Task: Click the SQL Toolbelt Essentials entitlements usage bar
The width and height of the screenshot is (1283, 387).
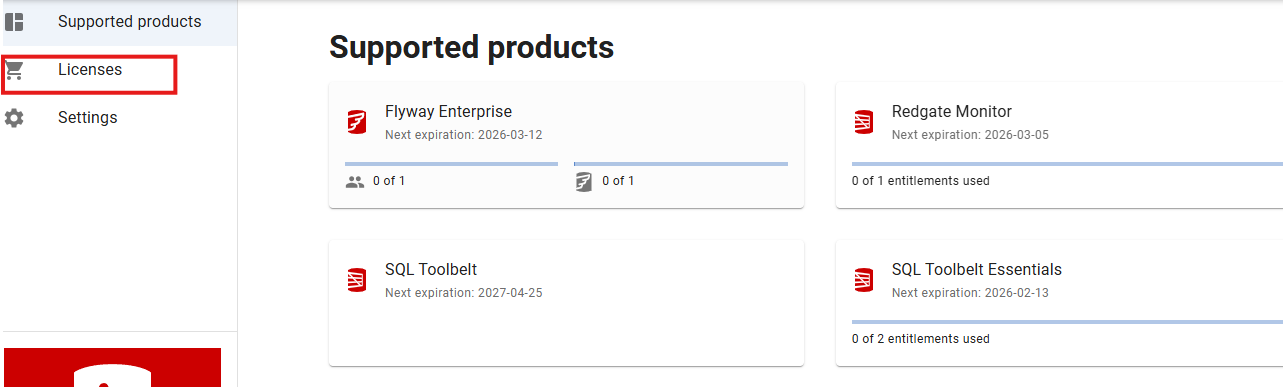Action: [1067, 321]
